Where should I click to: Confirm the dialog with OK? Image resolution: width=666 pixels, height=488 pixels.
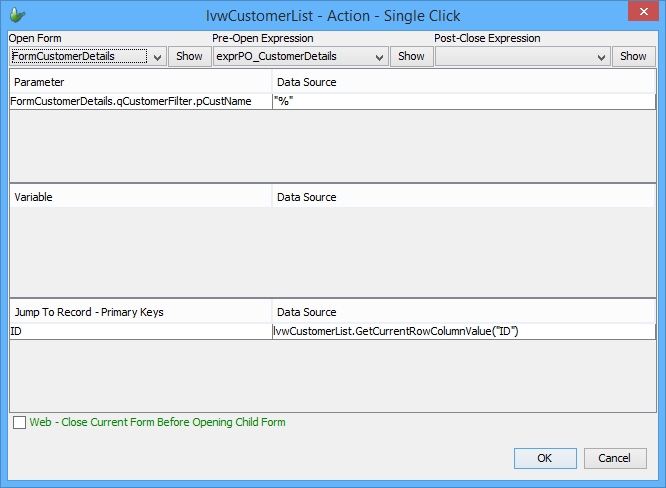coord(544,458)
